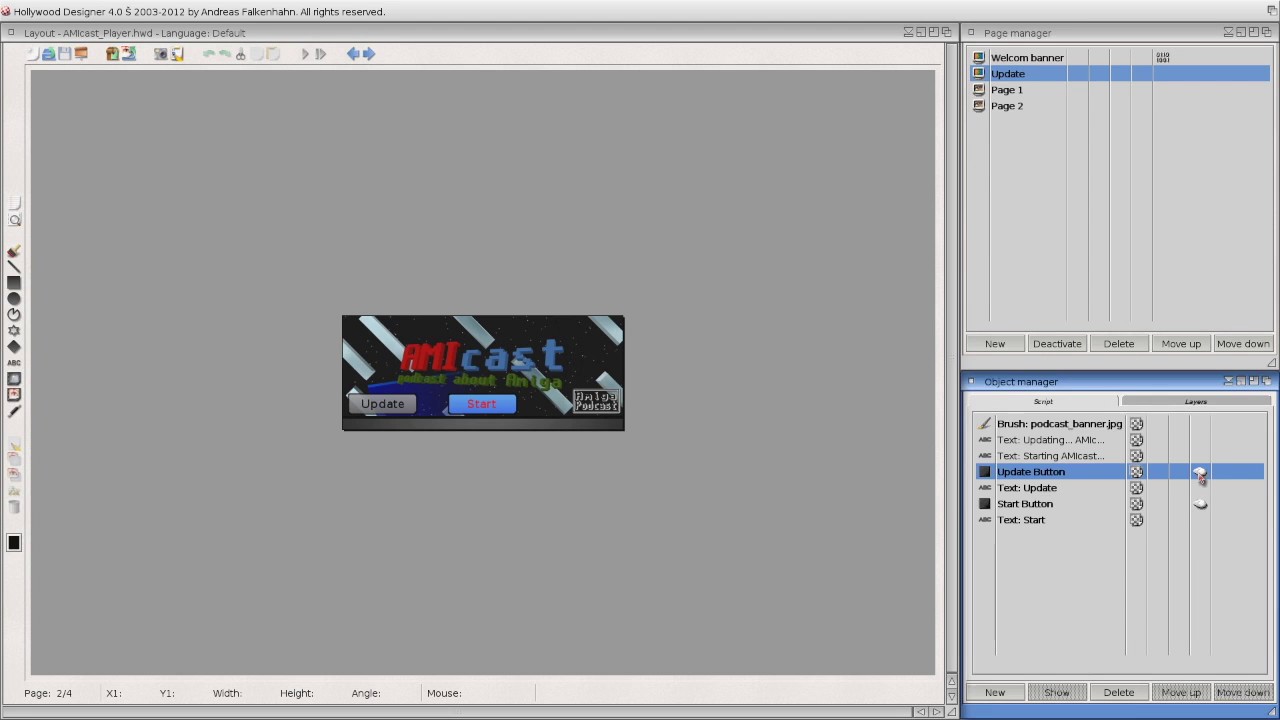Click Move down in the Object manager

1243,693
